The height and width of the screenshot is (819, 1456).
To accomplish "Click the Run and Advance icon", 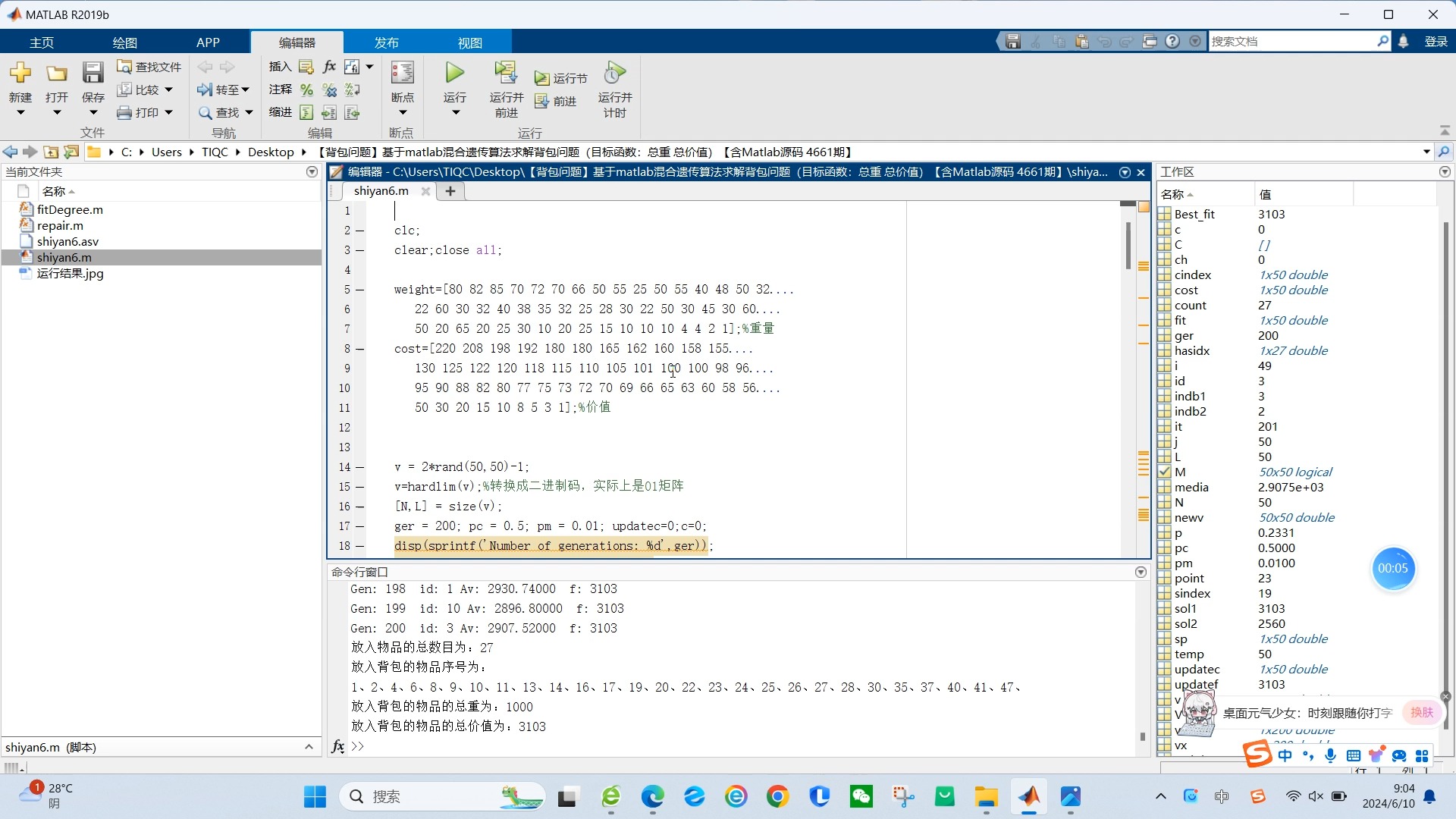I will click(x=506, y=73).
